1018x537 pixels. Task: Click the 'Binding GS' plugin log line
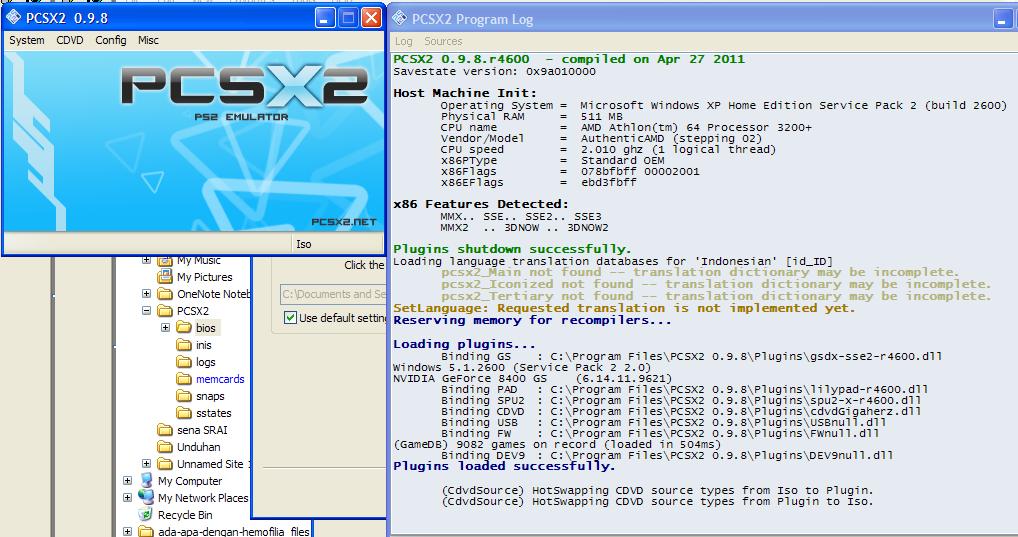[691, 356]
